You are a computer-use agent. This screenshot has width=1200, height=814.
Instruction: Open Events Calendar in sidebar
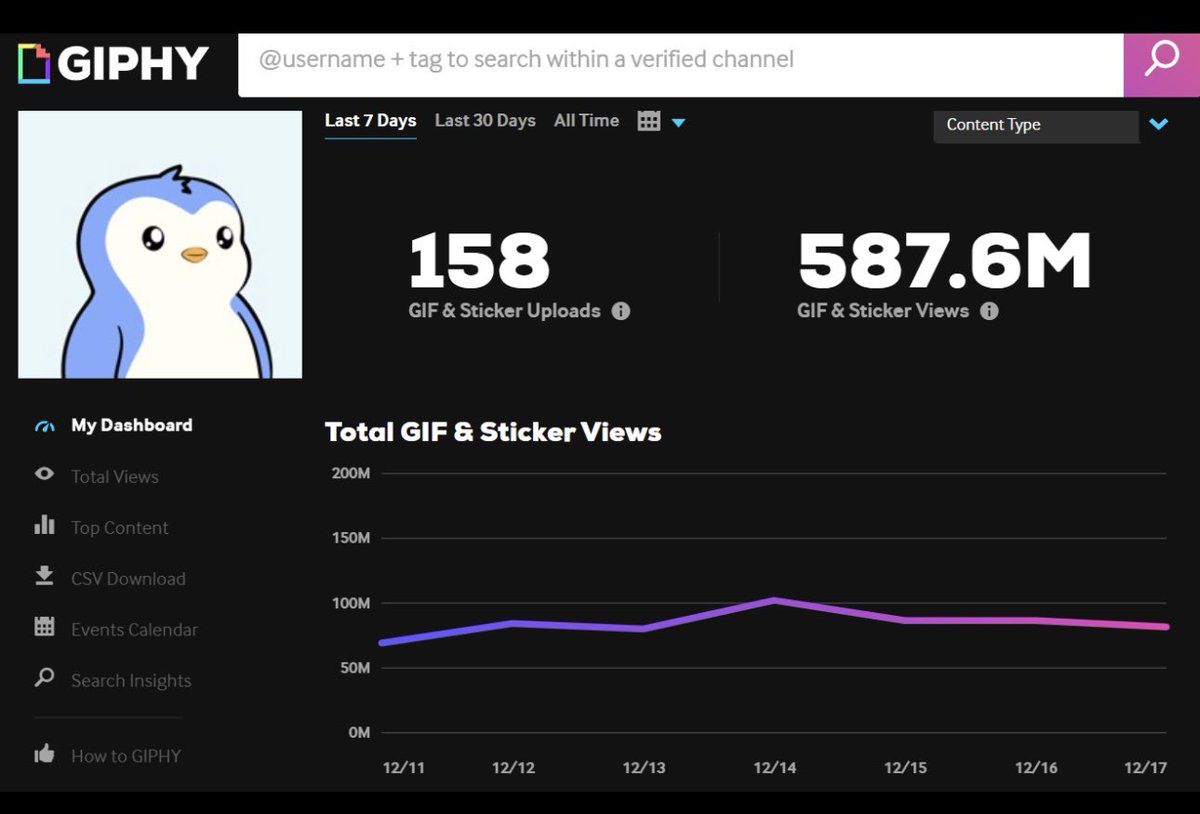click(134, 630)
